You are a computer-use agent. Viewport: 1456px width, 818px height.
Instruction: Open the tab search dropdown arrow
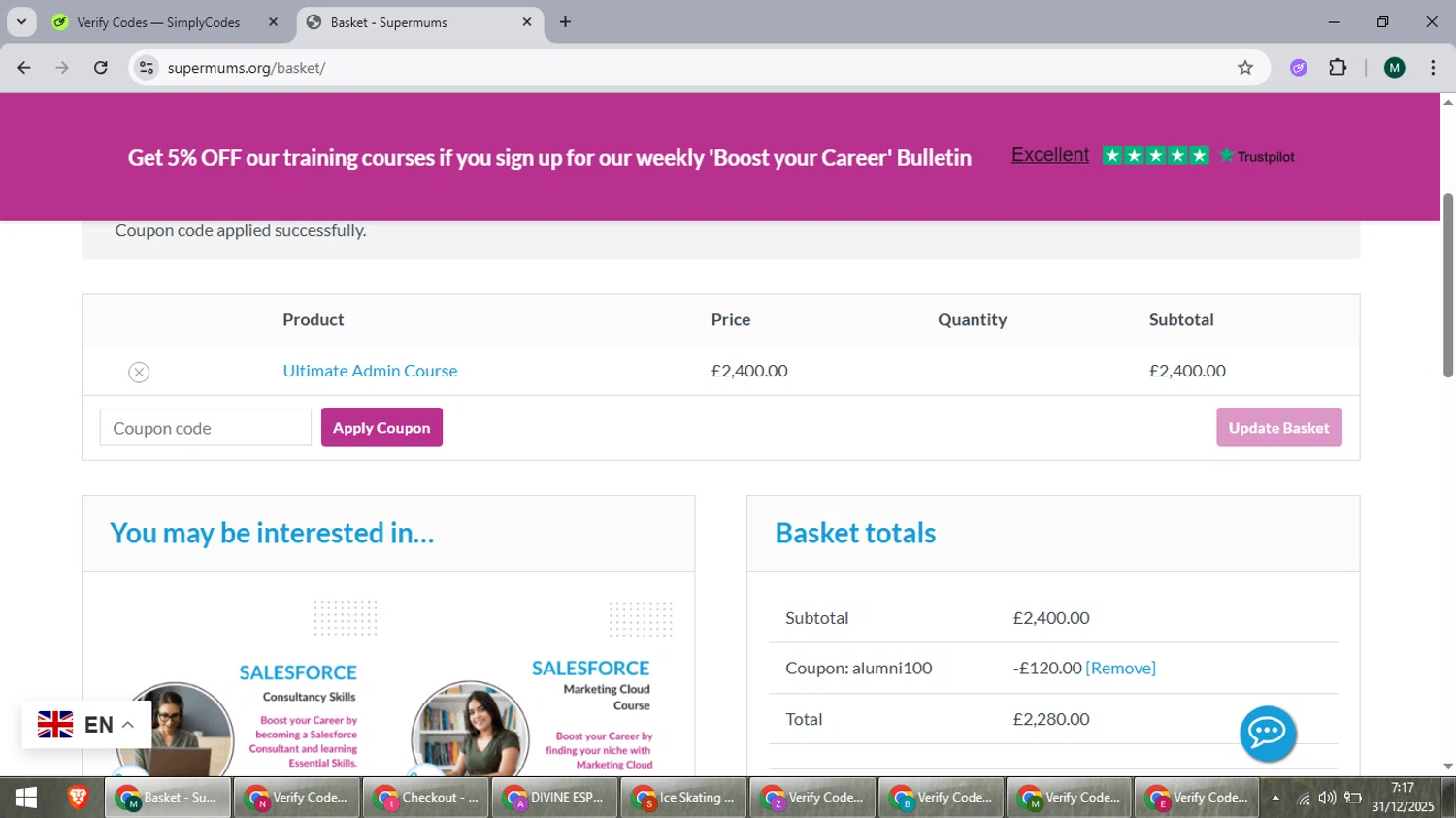(21, 22)
